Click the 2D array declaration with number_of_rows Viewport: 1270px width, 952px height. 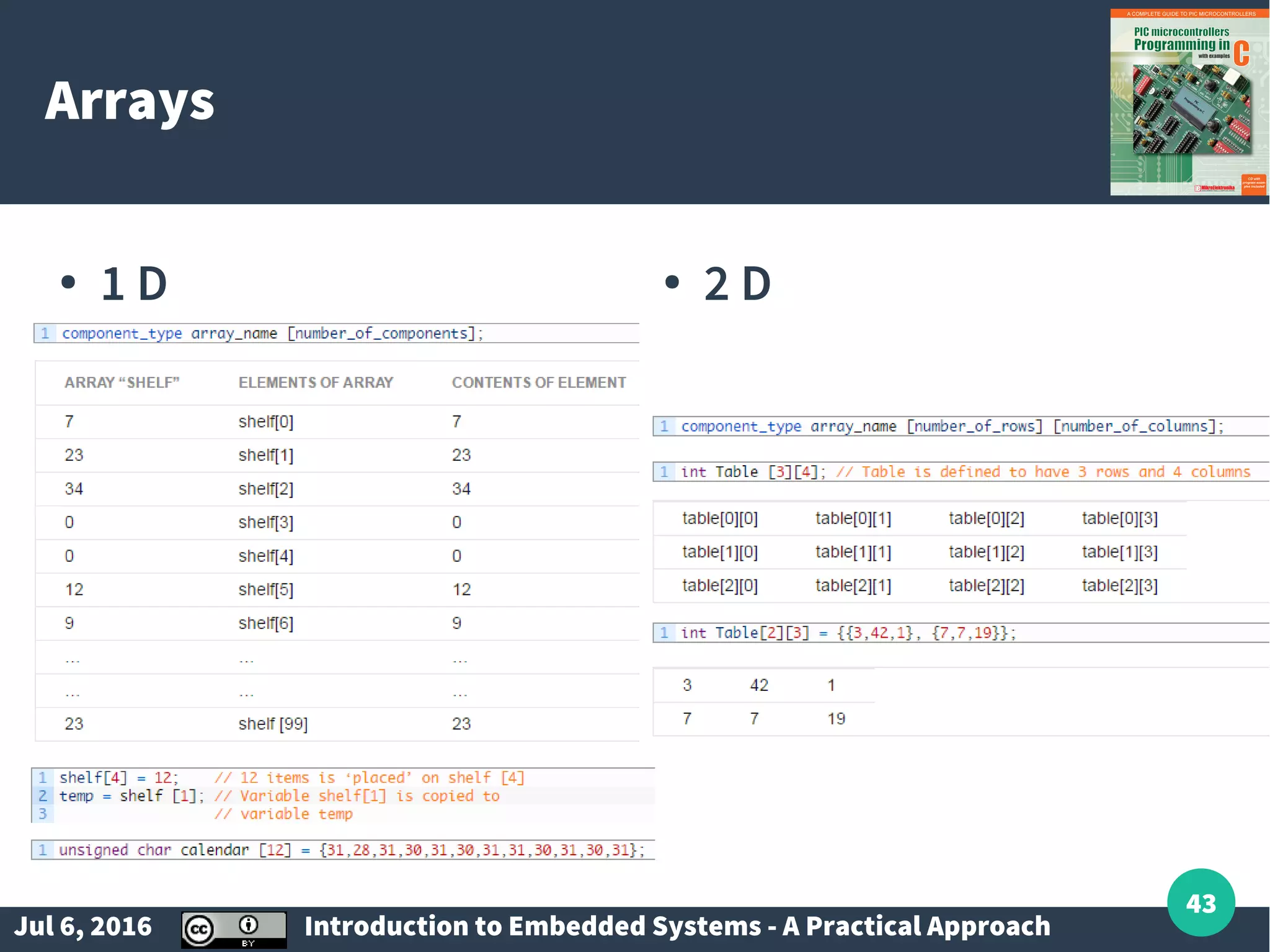click(961, 426)
